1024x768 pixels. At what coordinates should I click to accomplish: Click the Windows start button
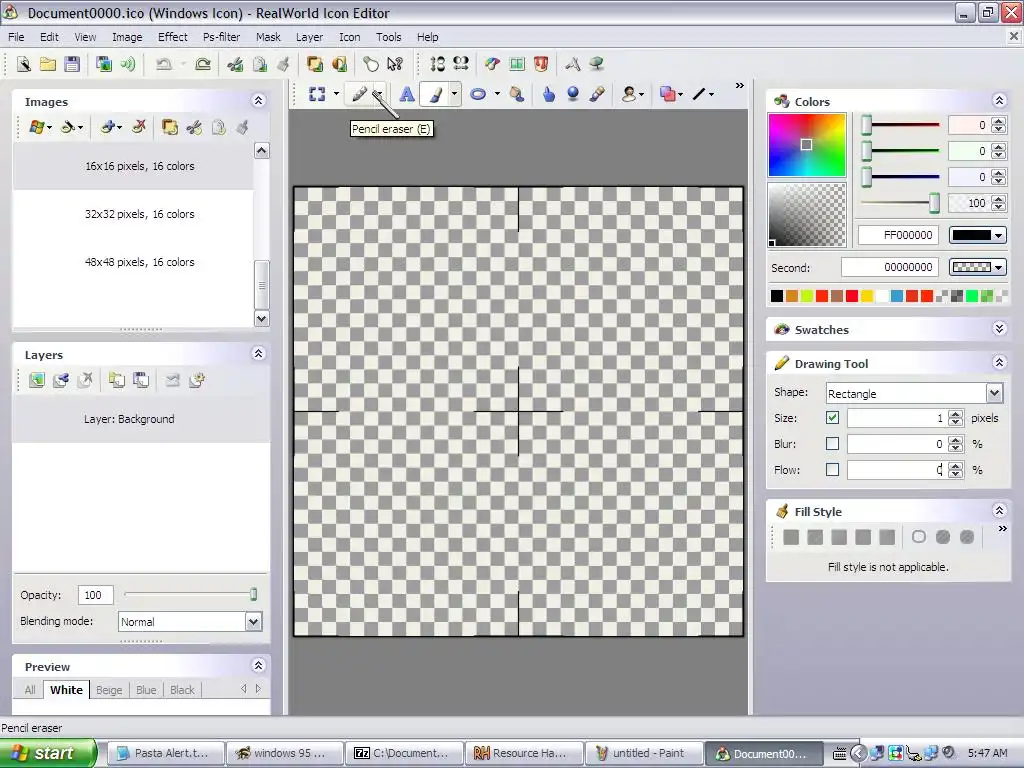tap(48, 753)
